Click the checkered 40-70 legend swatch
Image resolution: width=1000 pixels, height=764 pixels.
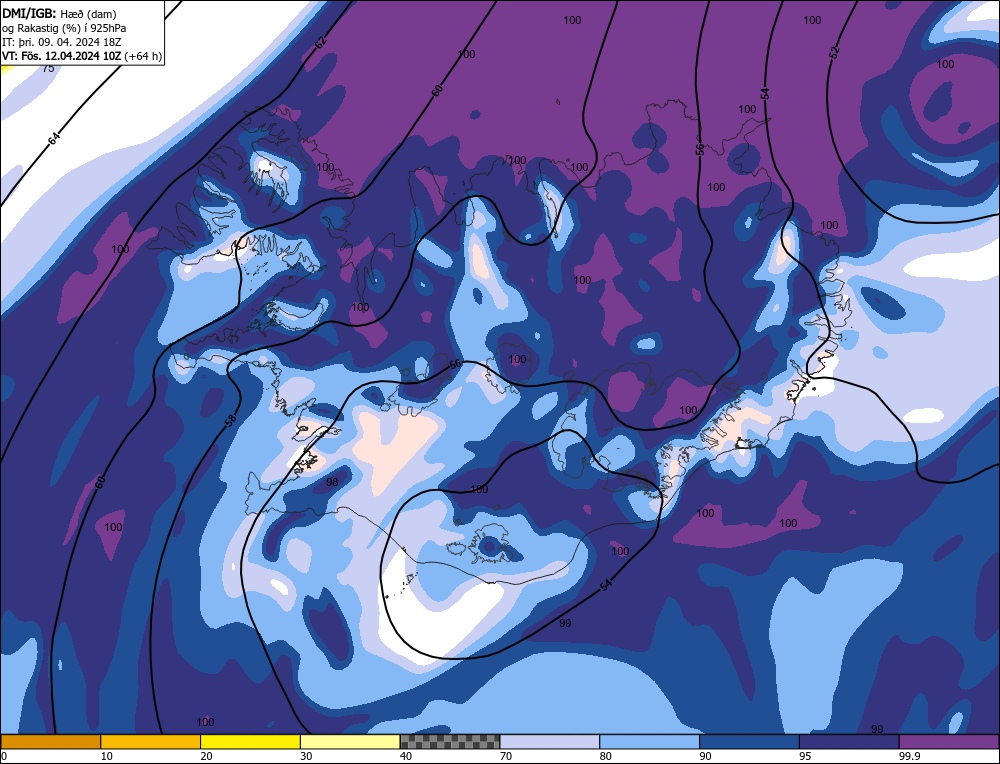[x=450, y=741]
